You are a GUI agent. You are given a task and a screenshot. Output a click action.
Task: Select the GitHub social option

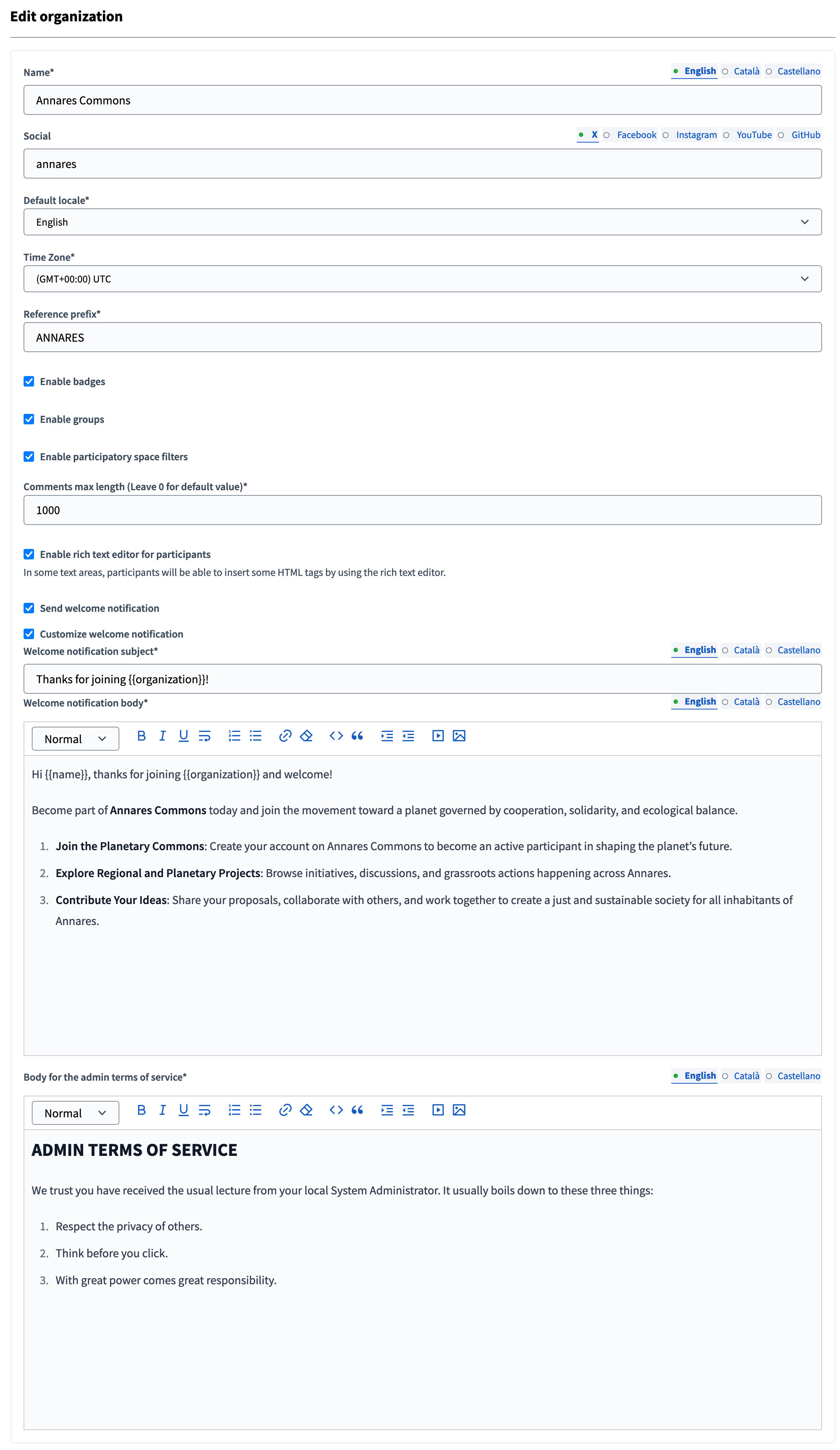click(x=805, y=135)
